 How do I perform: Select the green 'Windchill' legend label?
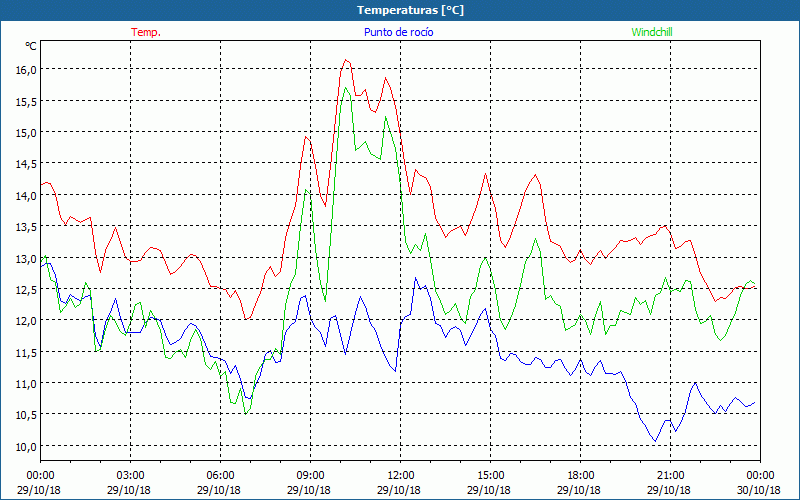[x=652, y=32]
